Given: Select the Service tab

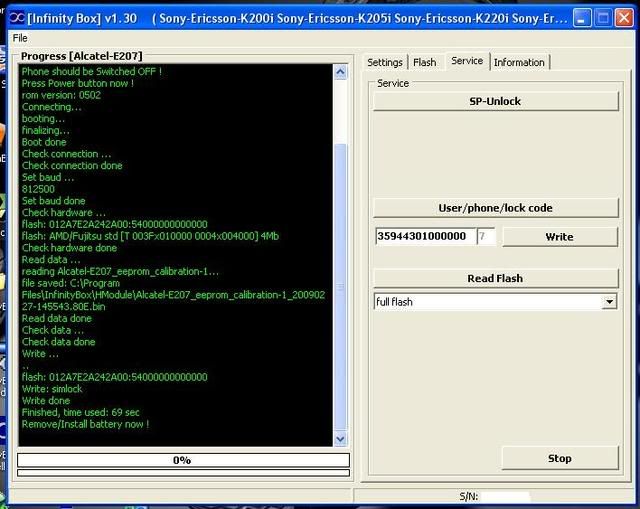Looking at the screenshot, I should [467, 61].
